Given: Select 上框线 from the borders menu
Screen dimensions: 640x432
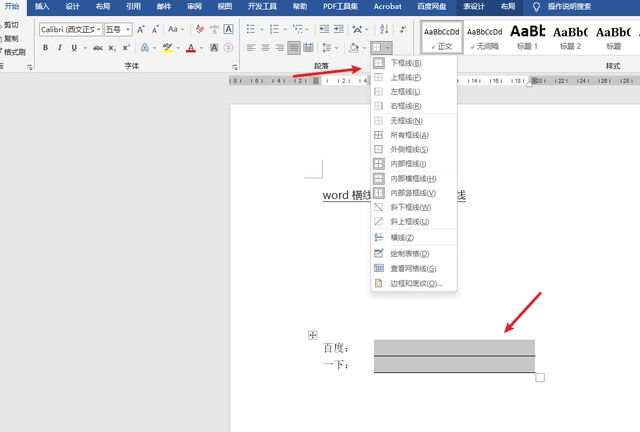Looking at the screenshot, I should (x=413, y=77).
